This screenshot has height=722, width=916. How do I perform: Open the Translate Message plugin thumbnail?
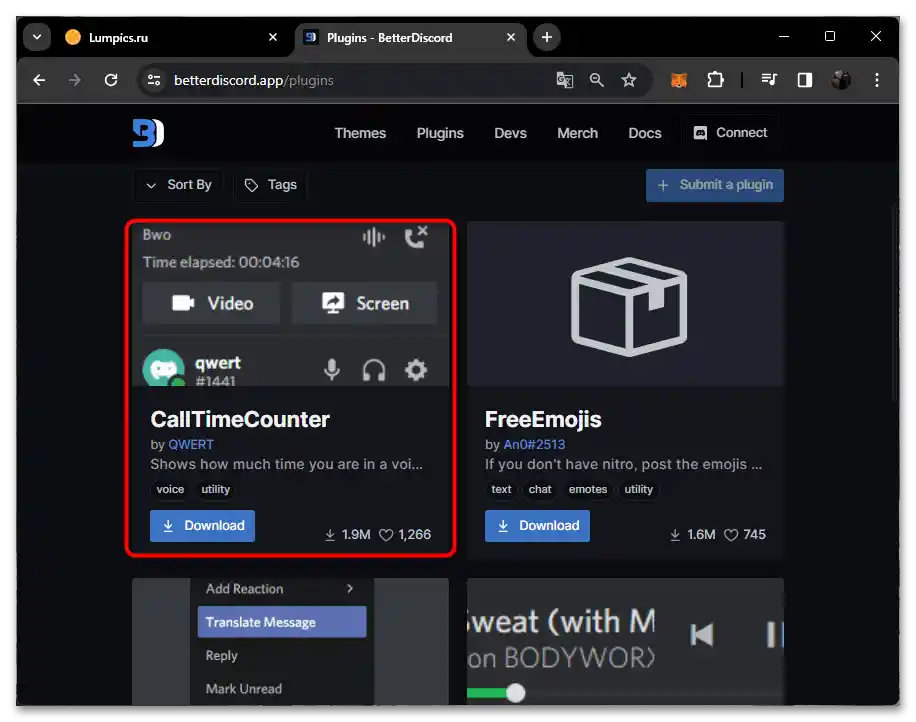290,641
